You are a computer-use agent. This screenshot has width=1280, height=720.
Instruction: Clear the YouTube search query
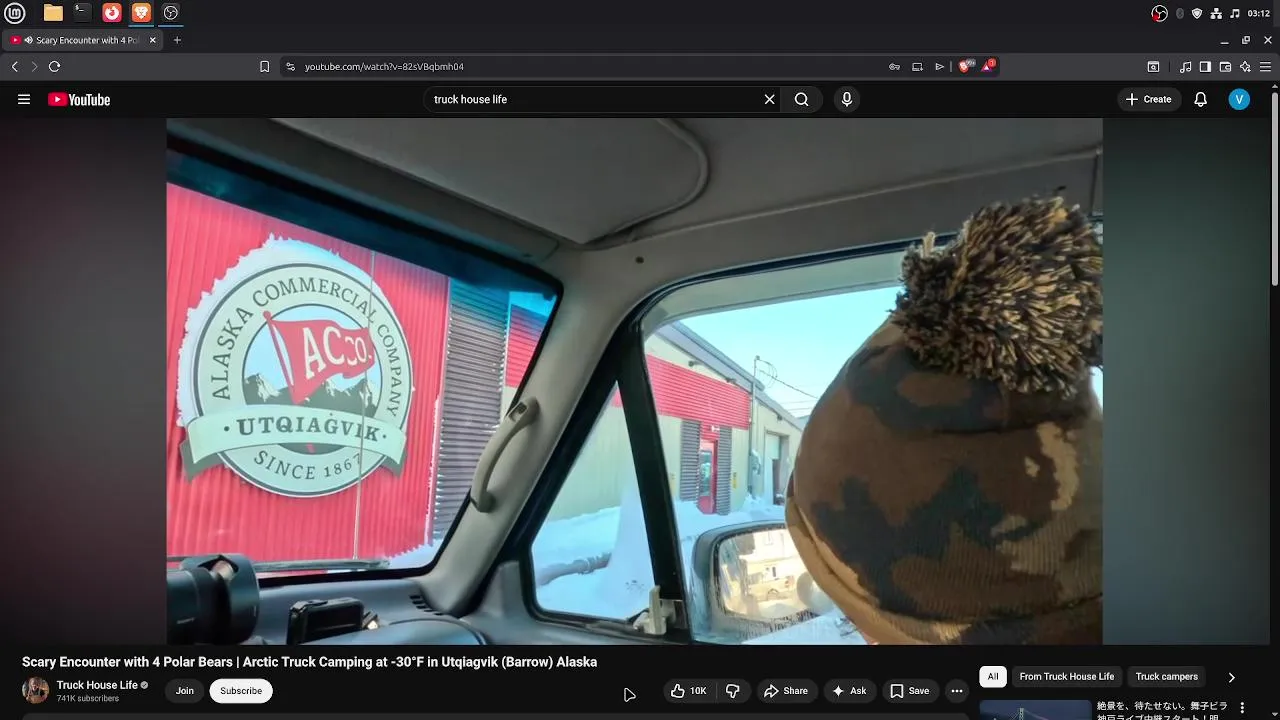[x=769, y=99]
